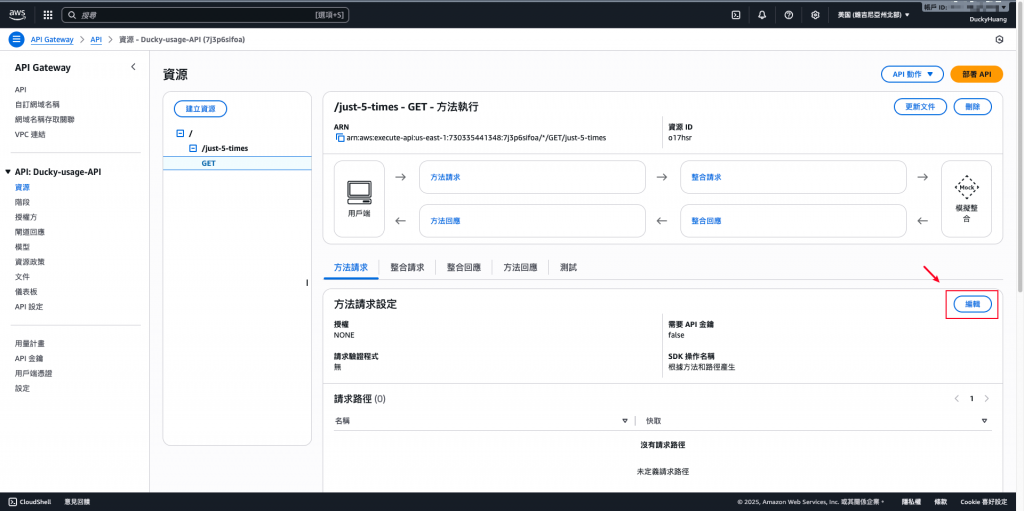Open the info panel icon at top right
The image size is (1024, 511).
[999, 40]
